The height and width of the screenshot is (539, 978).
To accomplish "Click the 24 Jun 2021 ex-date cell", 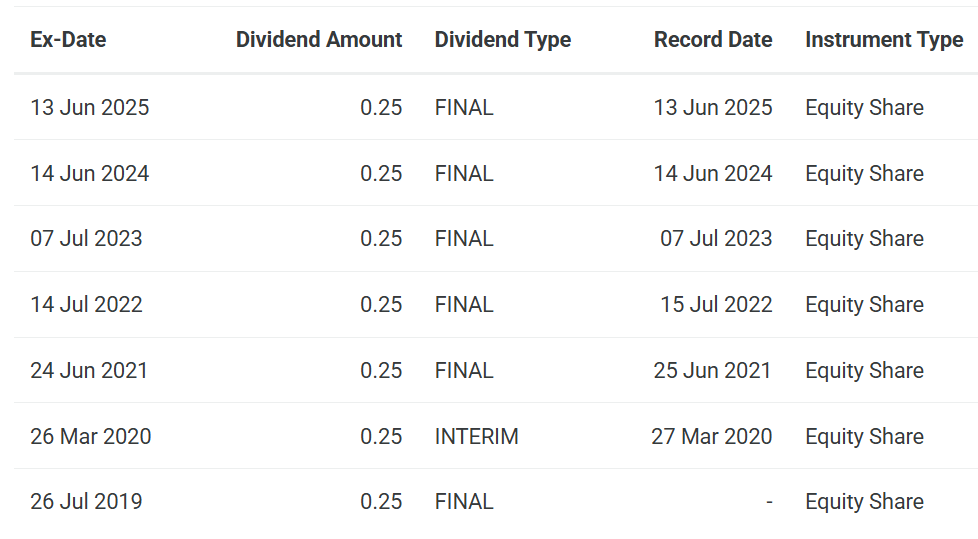I will pyautogui.click(x=89, y=371).
